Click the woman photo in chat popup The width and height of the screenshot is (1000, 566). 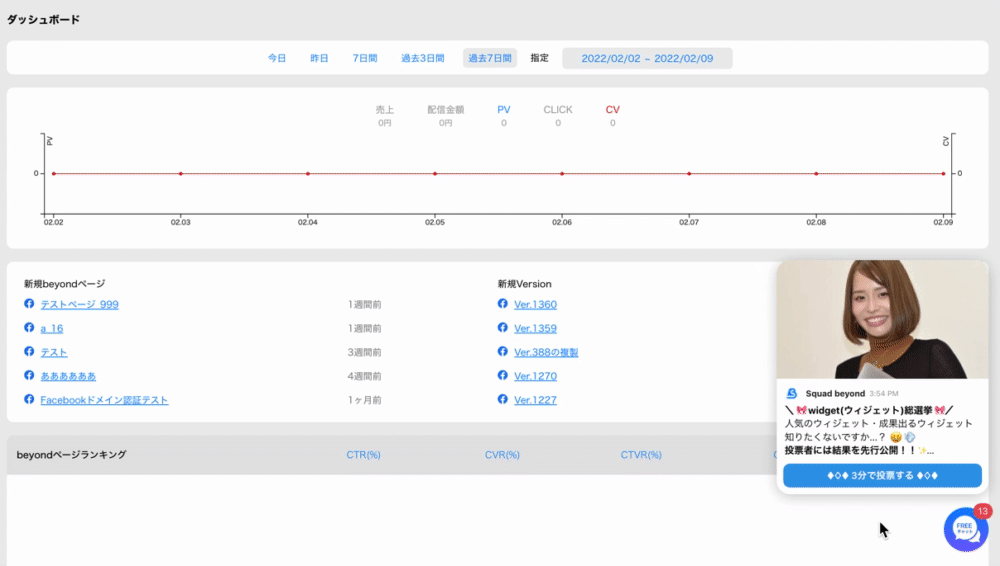point(882,319)
